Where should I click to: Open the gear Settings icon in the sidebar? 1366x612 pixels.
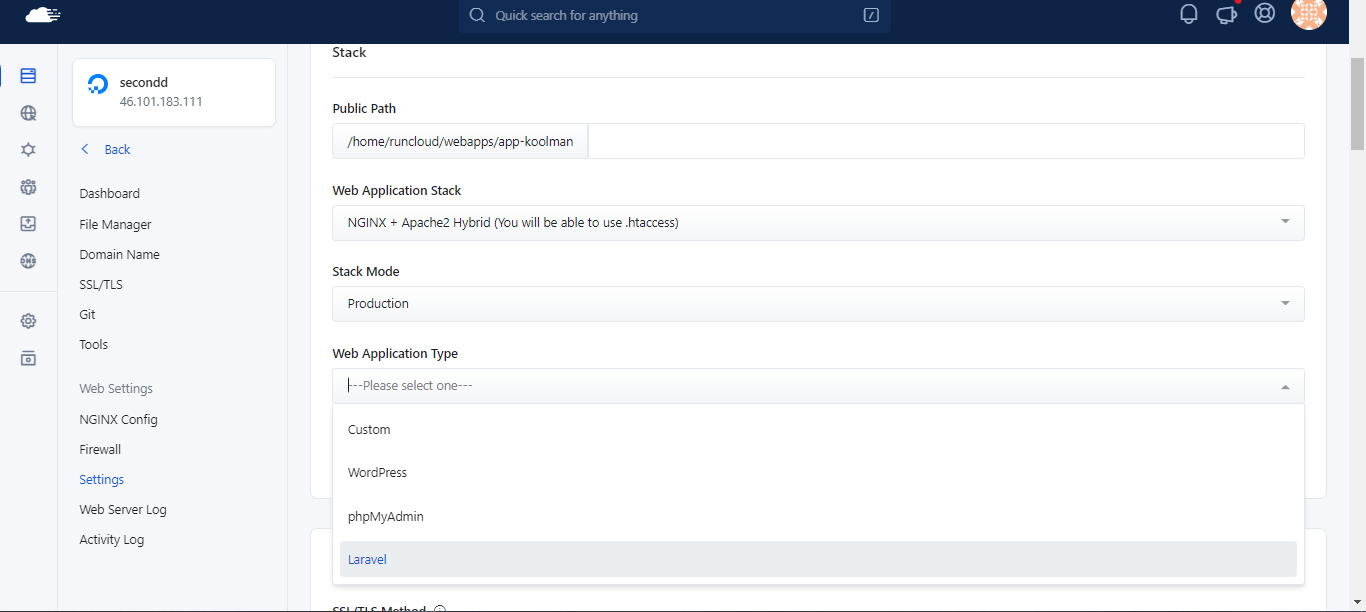pos(28,321)
